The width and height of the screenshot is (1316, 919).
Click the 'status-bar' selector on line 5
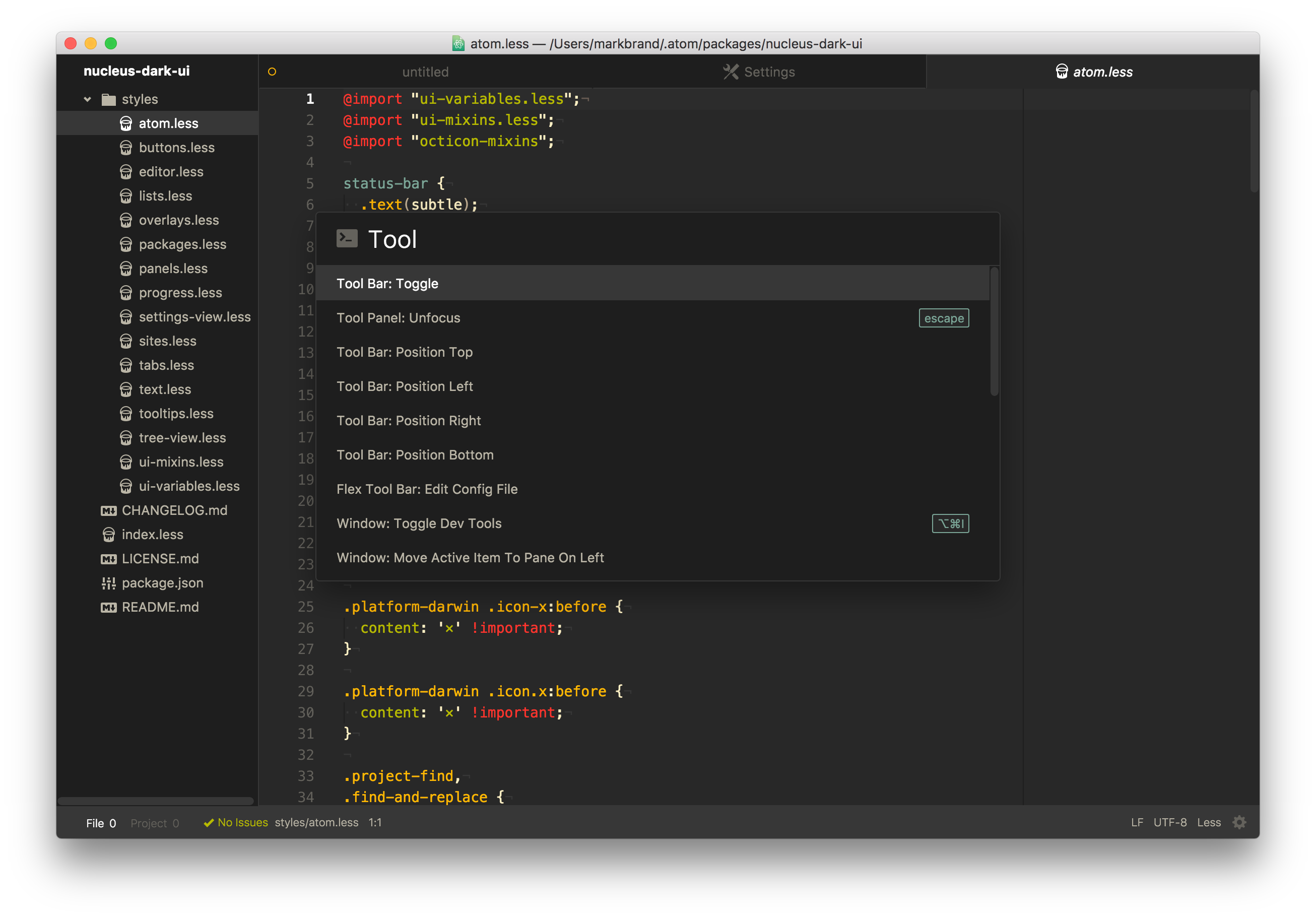pos(385,183)
